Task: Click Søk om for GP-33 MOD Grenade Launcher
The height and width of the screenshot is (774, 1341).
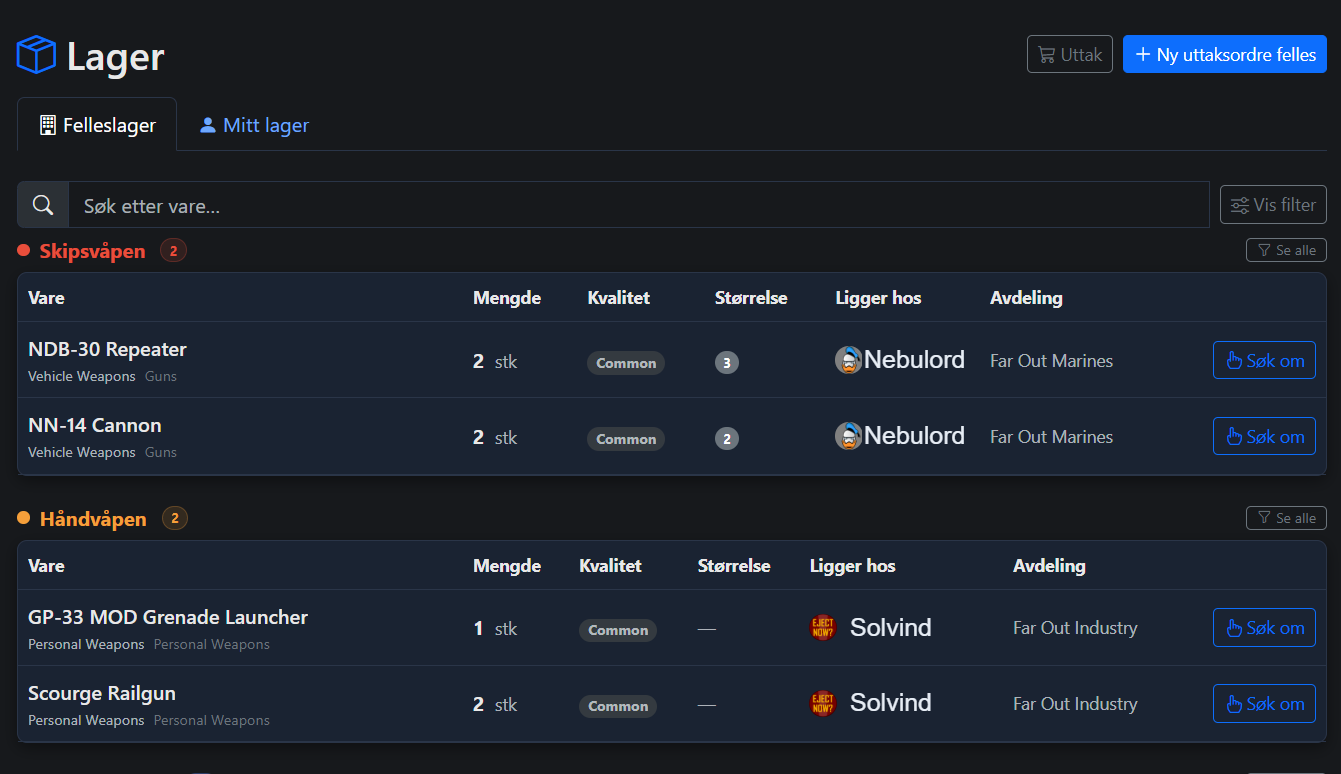Action: click(x=1264, y=628)
